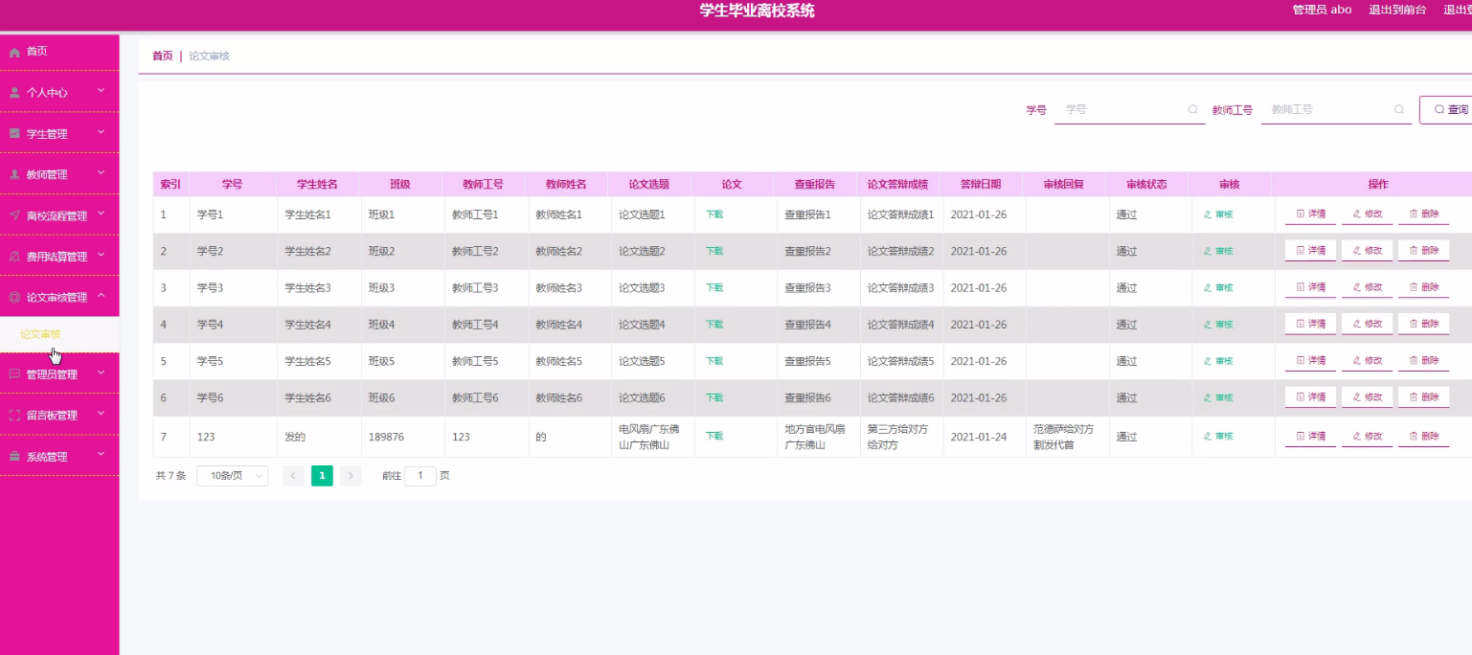Click the search icon in 教师工号 field
1472x655 pixels.
[1399, 110]
